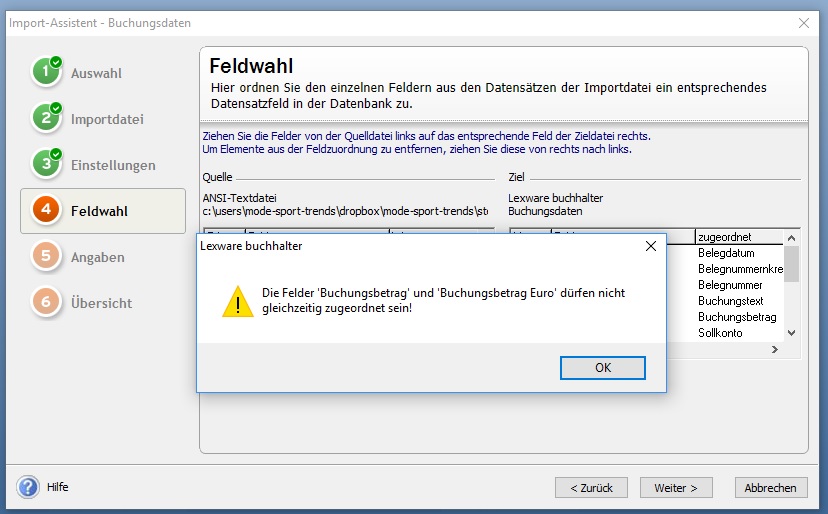The image size is (828, 514).
Task: Click the yellow warning triangle icon
Action: tap(237, 301)
